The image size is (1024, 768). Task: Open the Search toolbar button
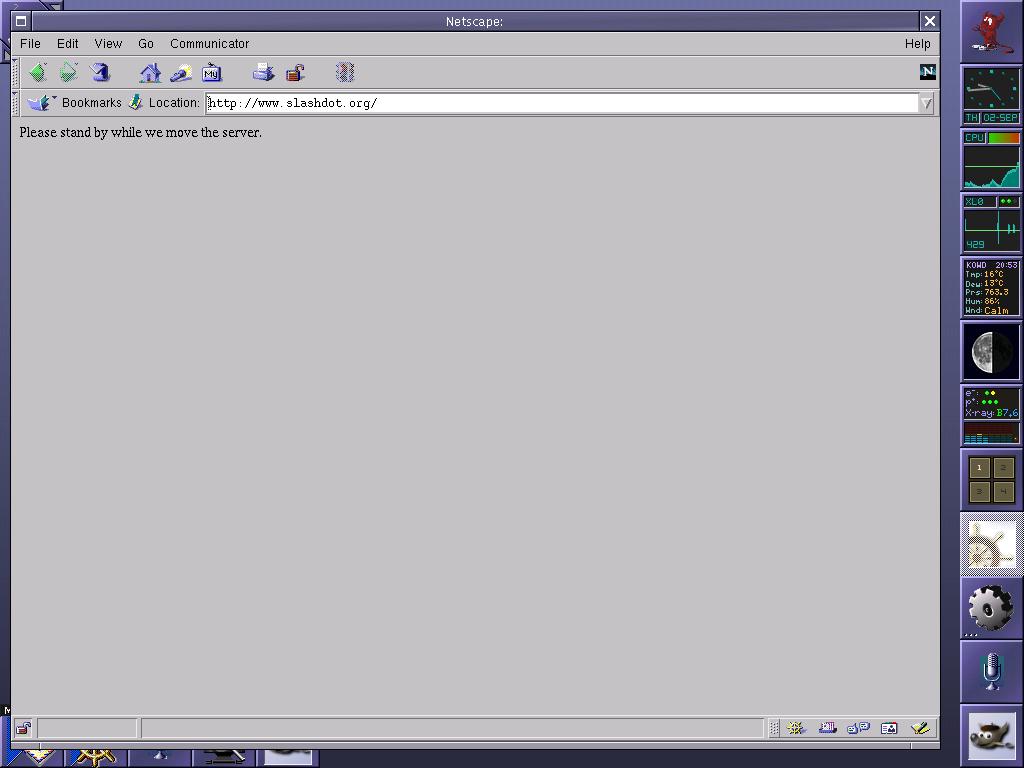tap(181, 72)
